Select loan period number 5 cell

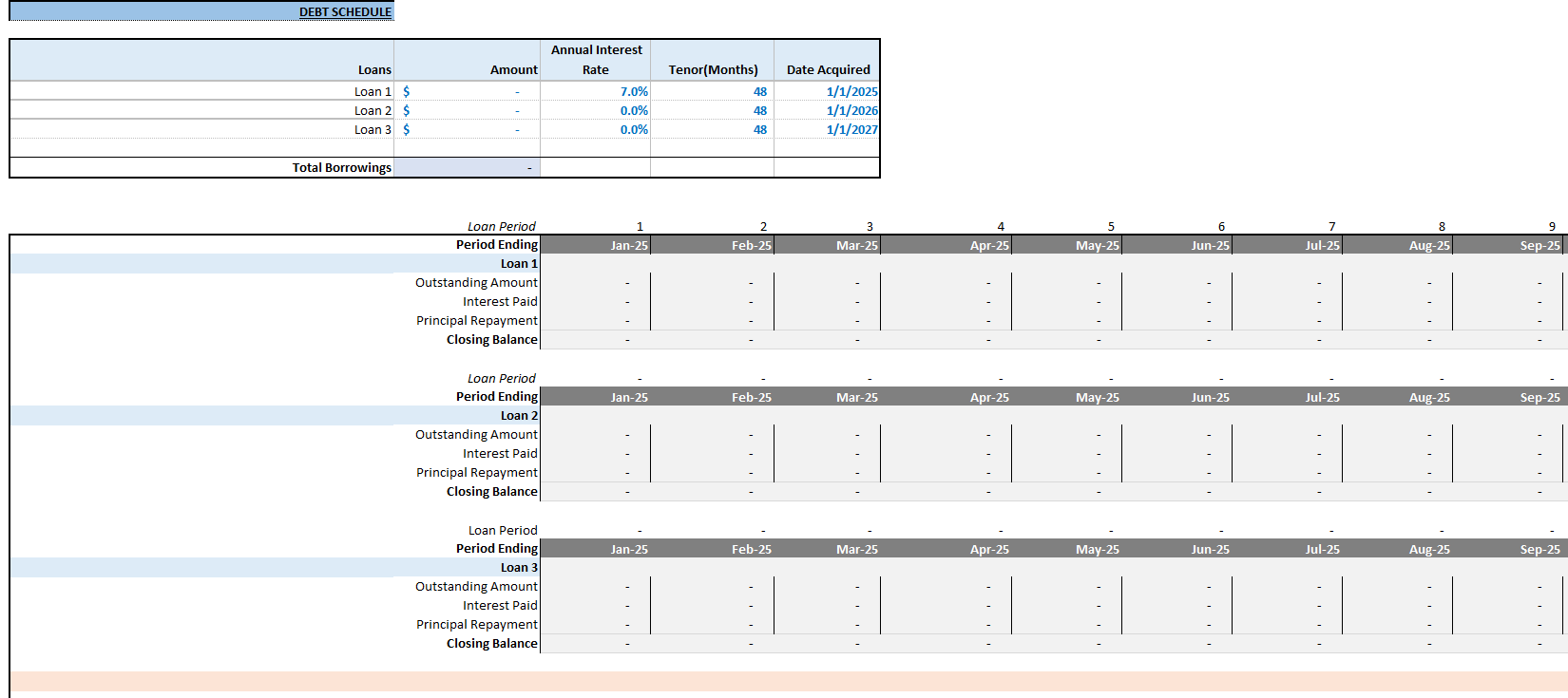[1067, 226]
